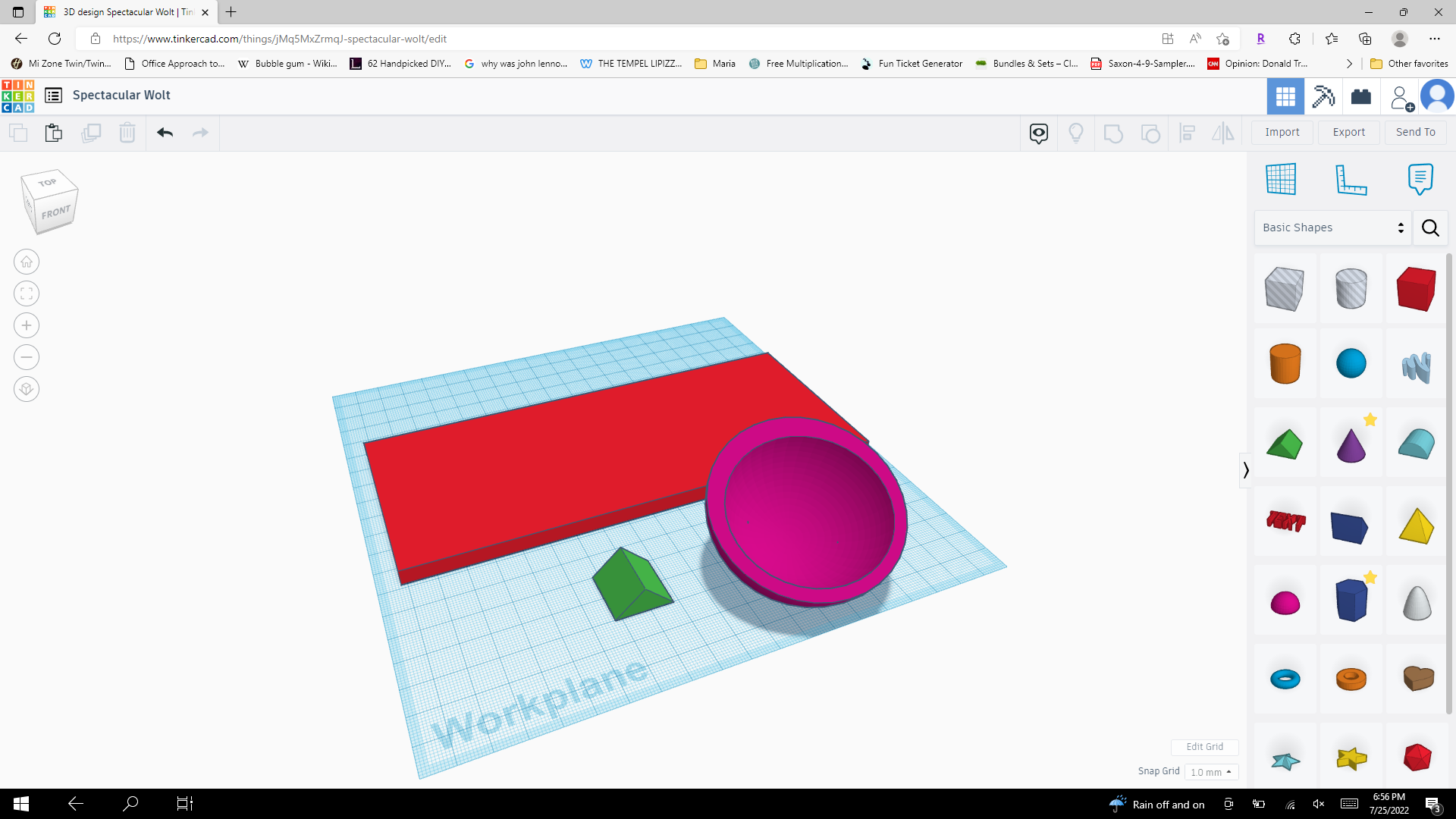Click the Group objects icon
Viewport: 1456px width, 819px height.
coord(1113,132)
